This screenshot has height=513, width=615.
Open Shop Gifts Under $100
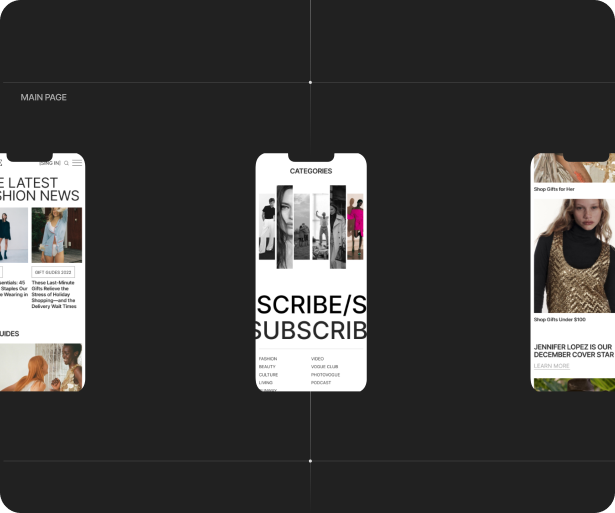click(559, 320)
